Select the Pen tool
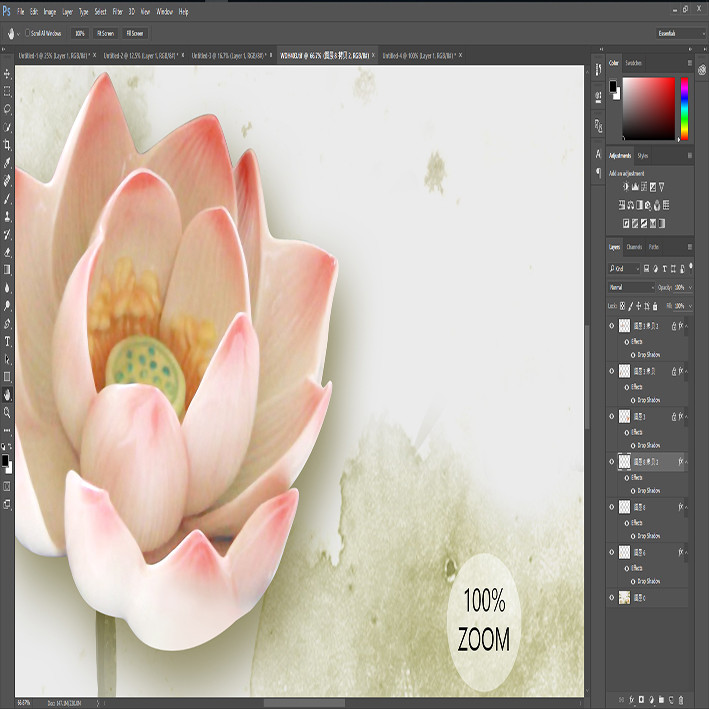 [7, 324]
